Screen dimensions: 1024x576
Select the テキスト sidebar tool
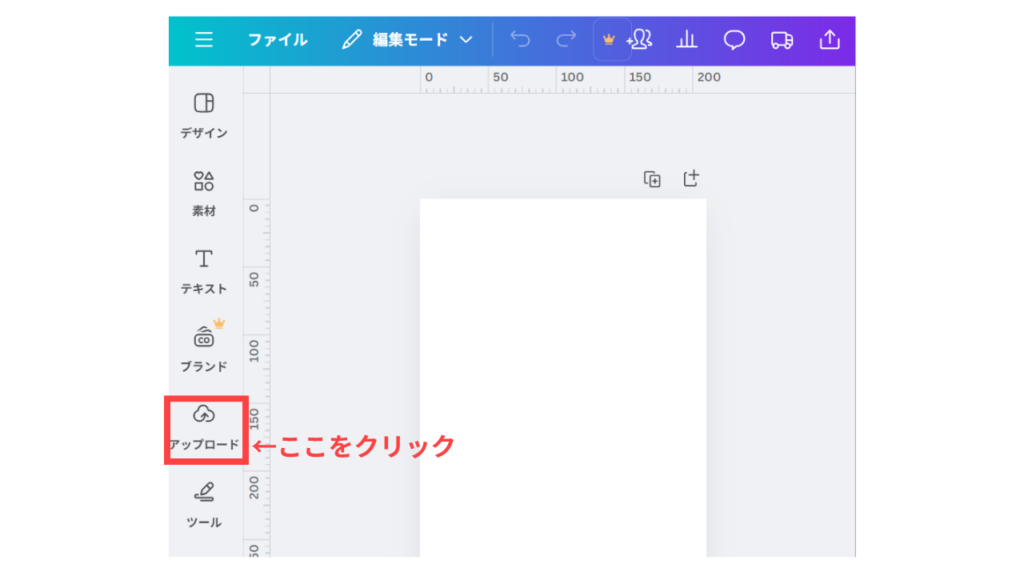pyautogui.click(x=204, y=271)
